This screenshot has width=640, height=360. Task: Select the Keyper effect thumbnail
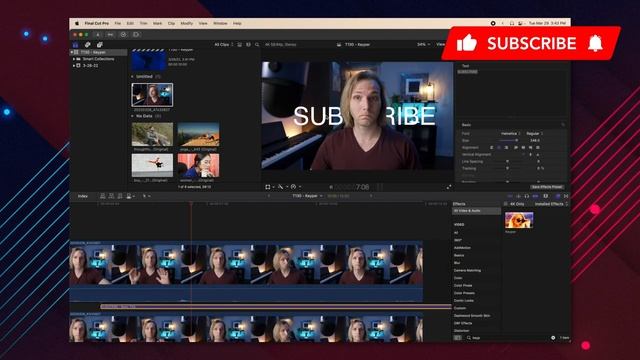coord(519,220)
